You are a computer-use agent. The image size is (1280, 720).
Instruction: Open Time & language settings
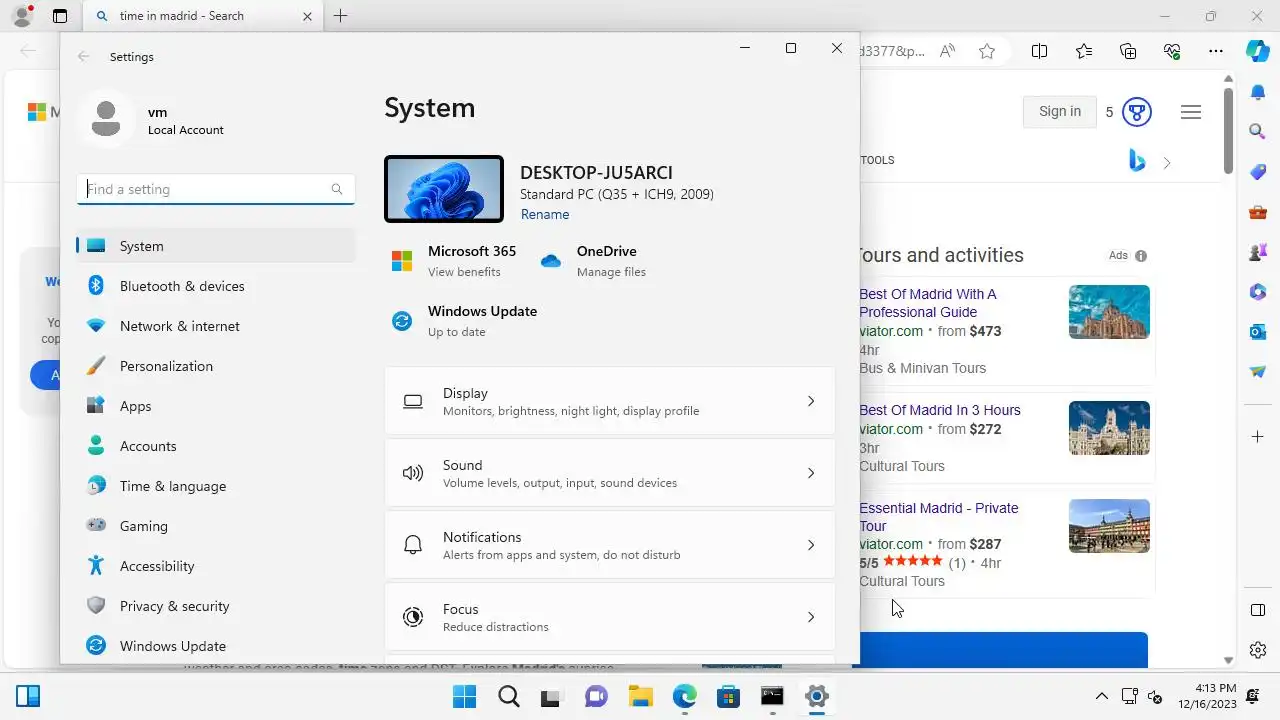pos(215,486)
